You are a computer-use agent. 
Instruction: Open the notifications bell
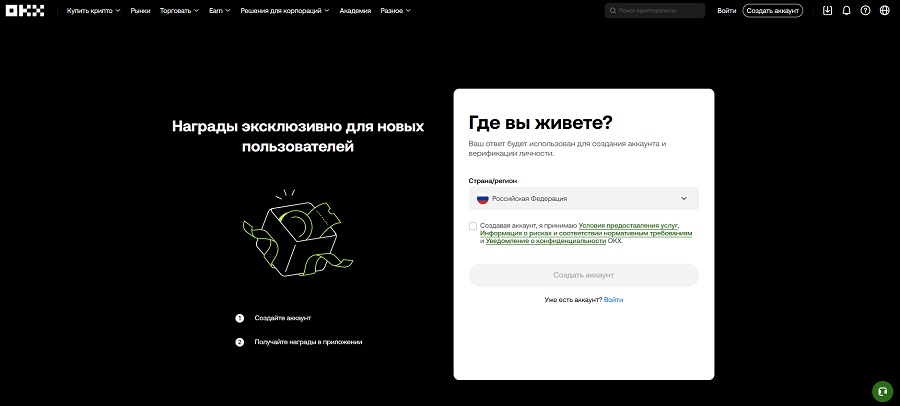846,11
